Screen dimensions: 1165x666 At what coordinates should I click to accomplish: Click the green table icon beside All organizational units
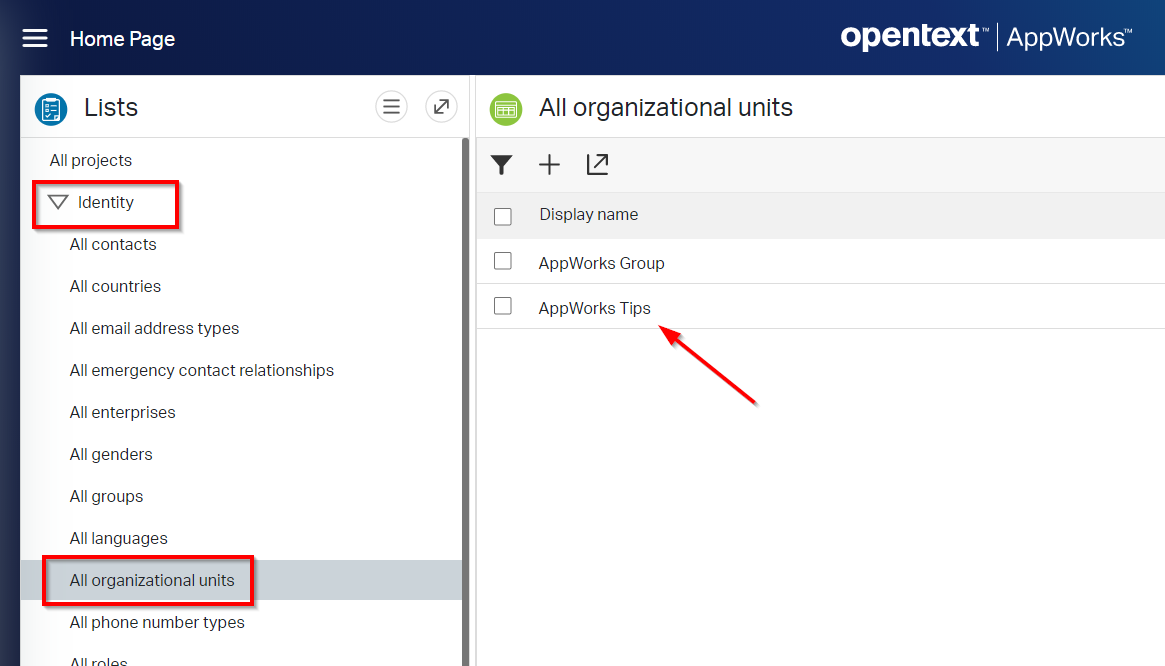point(506,109)
